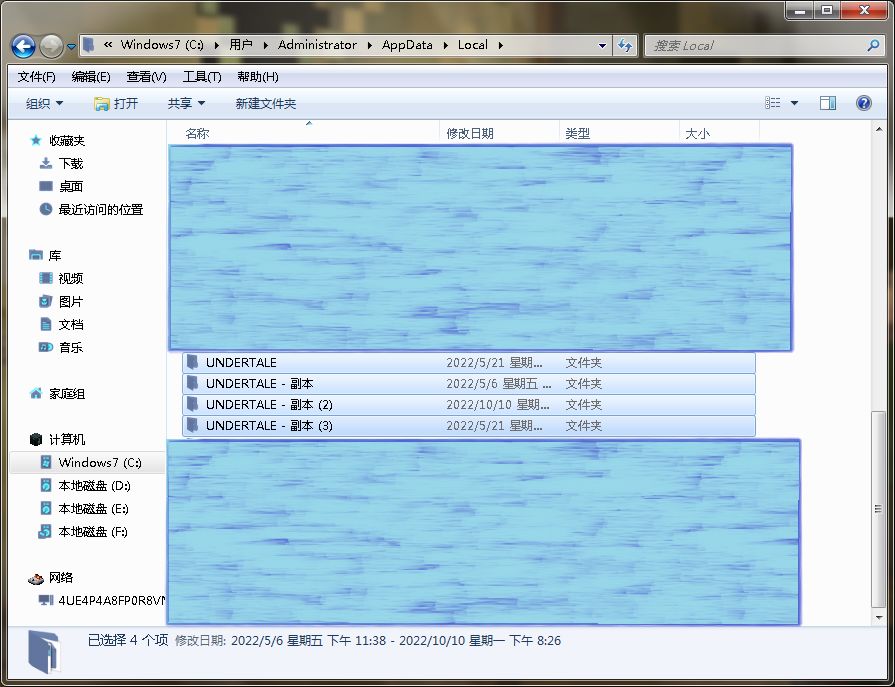
Task: Open 最近访问的位置
Action: (100, 209)
